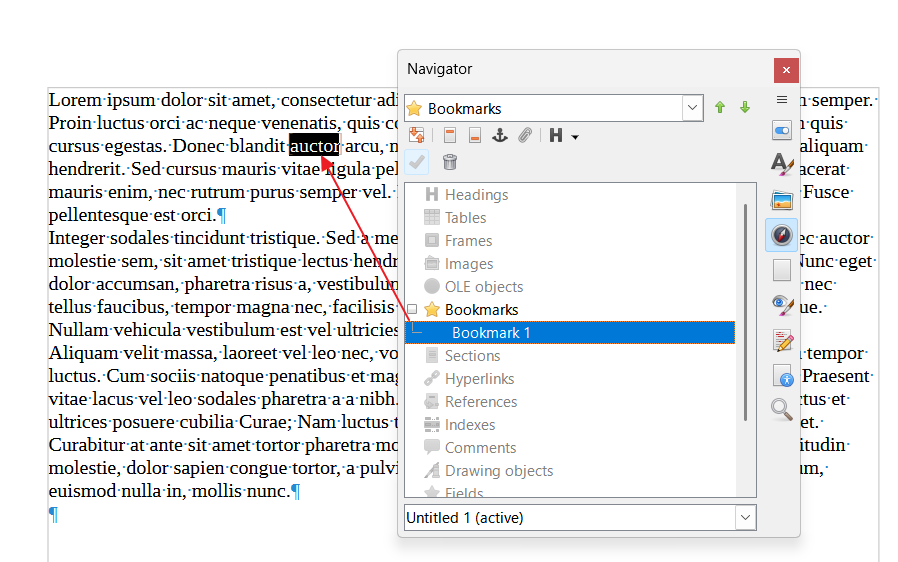Collapse the Bookmarks tree node
The width and height of the screenshot is (898, 562).
[412, 310]
